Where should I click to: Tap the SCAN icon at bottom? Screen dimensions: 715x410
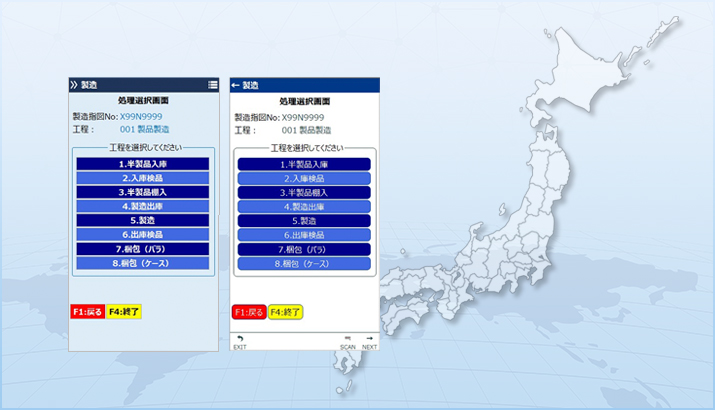[348, 342]
